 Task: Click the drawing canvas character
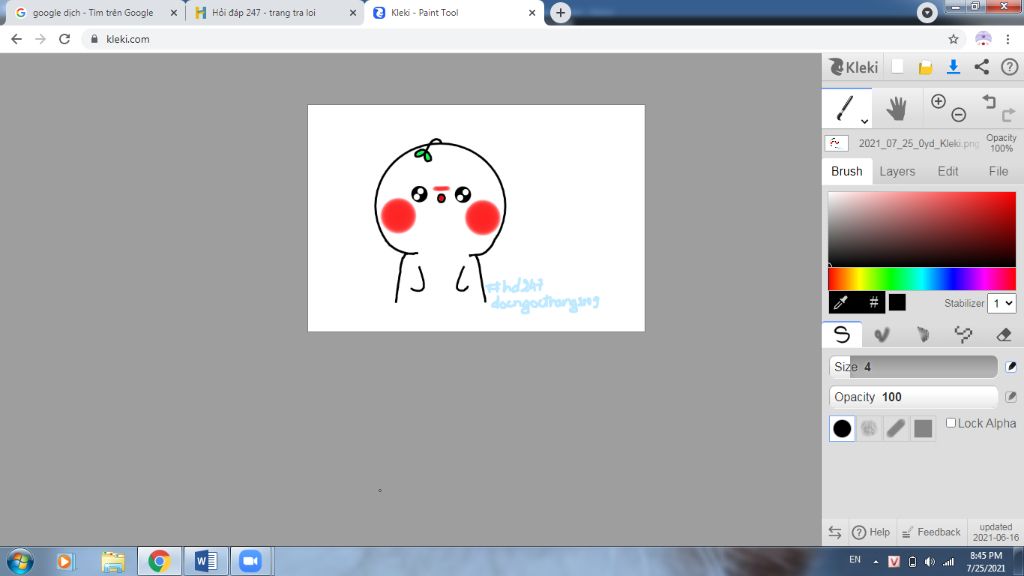[440, 220]
